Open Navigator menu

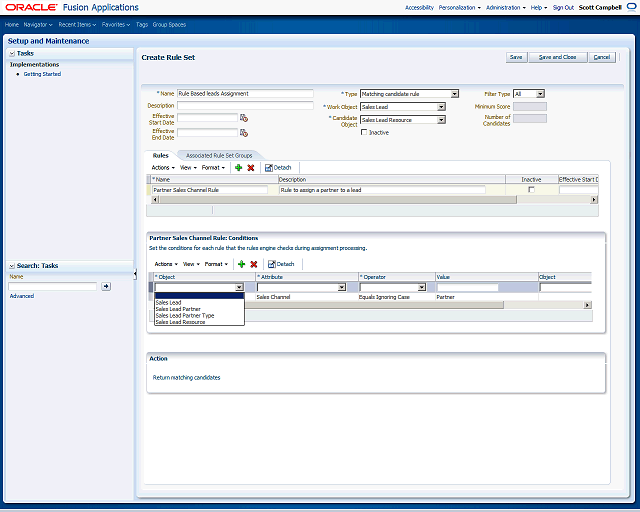(38, 24)
